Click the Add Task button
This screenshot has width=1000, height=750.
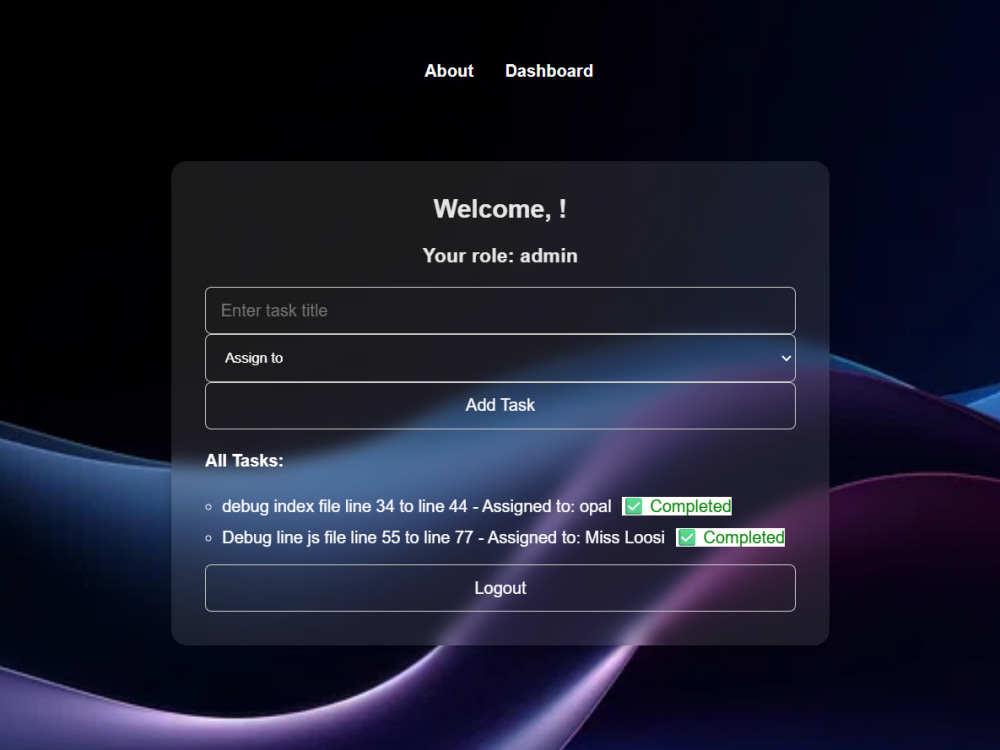click(500, 406)
